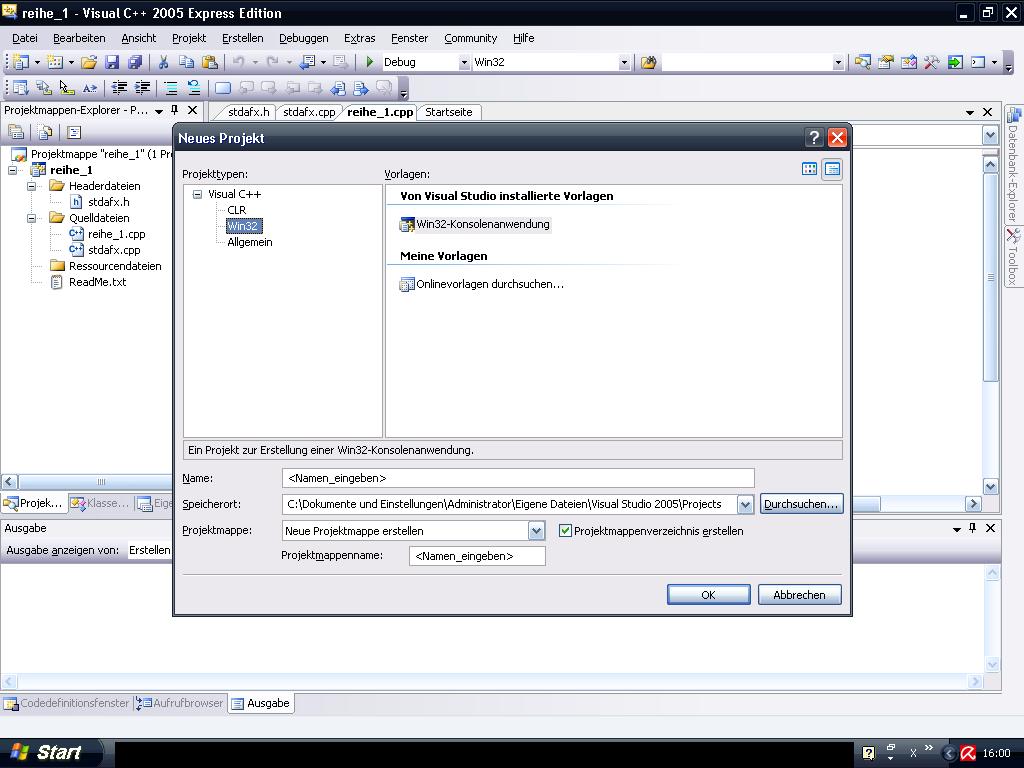Collapse the Headerdateien folder

(31, 186)
